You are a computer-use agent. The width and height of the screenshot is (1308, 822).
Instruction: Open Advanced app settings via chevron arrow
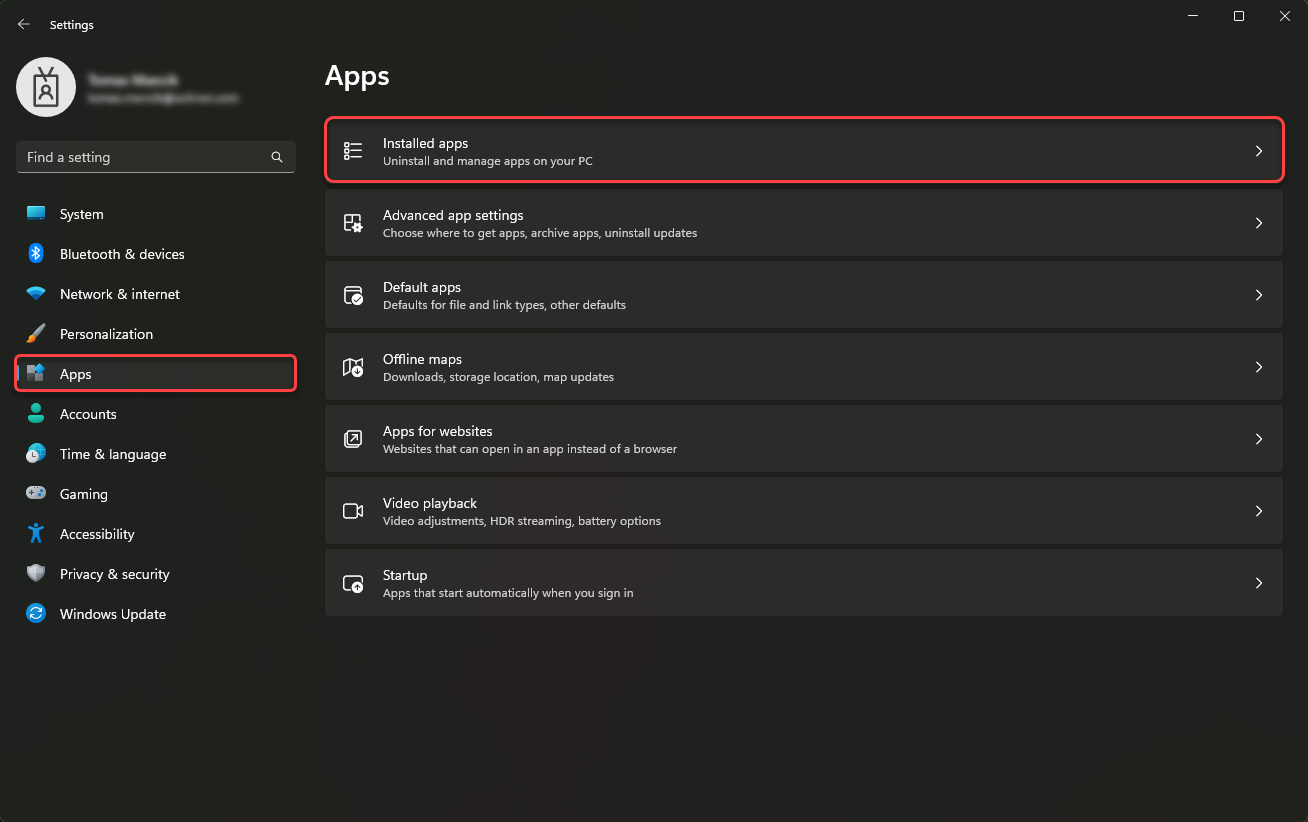coord(1259,223)
